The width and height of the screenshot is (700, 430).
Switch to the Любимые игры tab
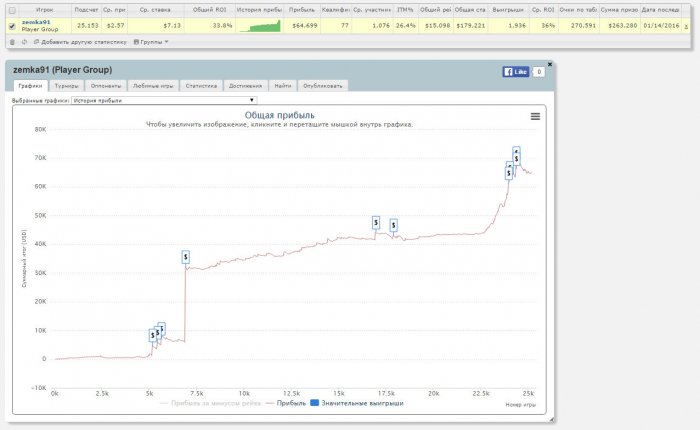[x=153, y=86]
